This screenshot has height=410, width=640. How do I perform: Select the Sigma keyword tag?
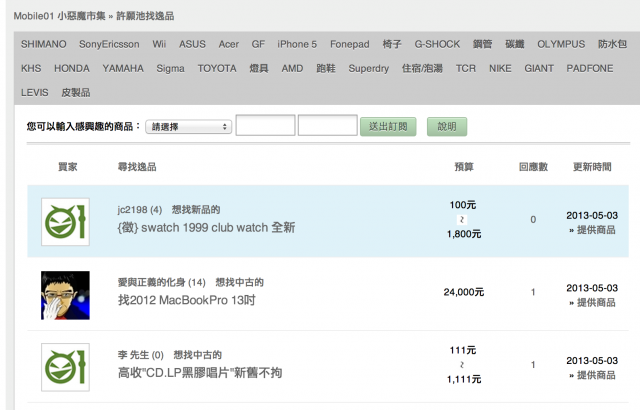pyautogui.click(x=170, y=69)
